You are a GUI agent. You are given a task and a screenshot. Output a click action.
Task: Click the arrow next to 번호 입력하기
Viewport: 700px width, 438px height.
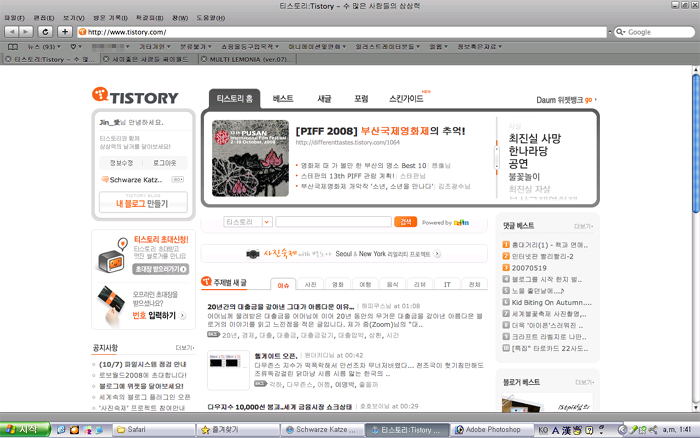tap(182, 316)
